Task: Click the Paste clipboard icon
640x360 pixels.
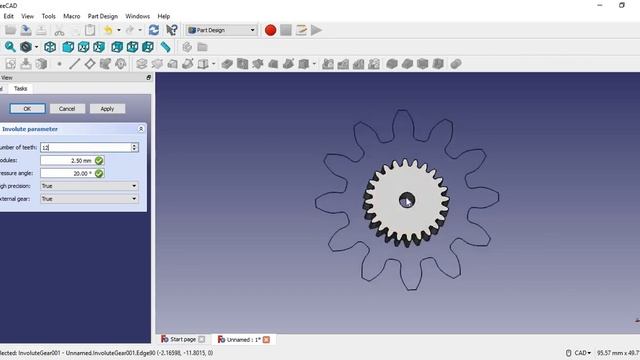Action: coord(90,30)
